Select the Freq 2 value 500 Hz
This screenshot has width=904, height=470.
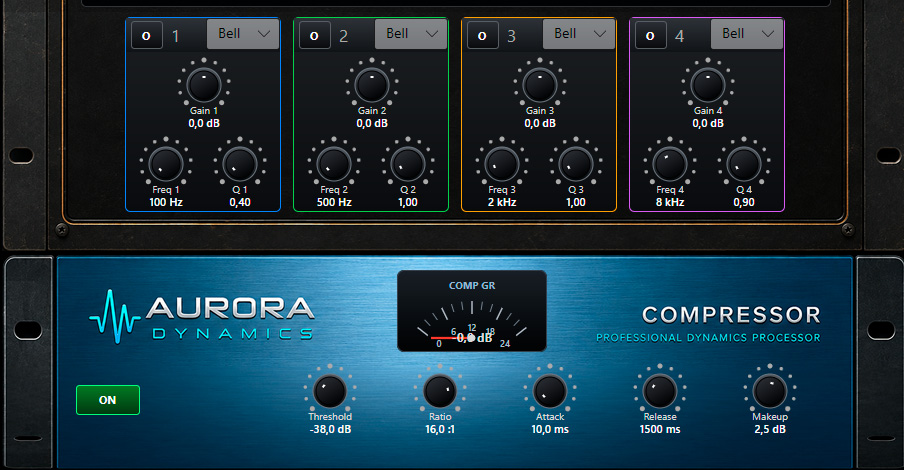(x=334, y=202)
